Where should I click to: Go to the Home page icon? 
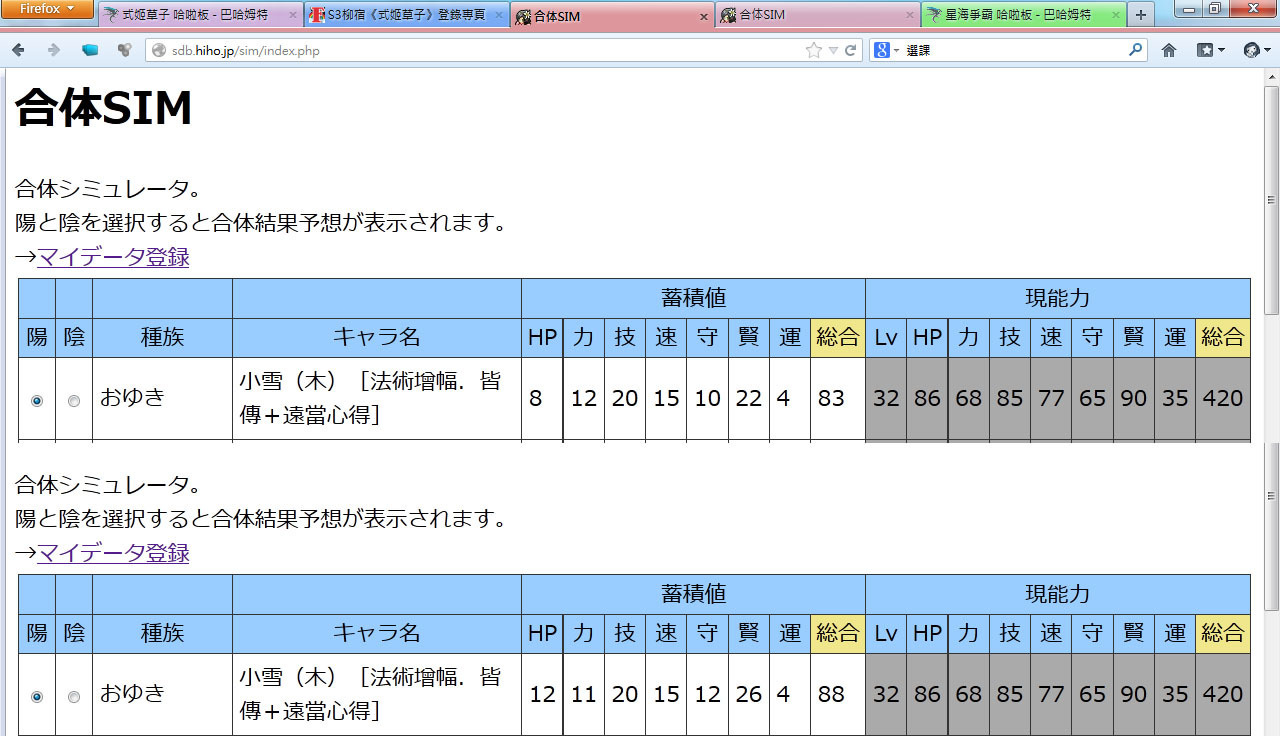click(x=1168, y=50)
